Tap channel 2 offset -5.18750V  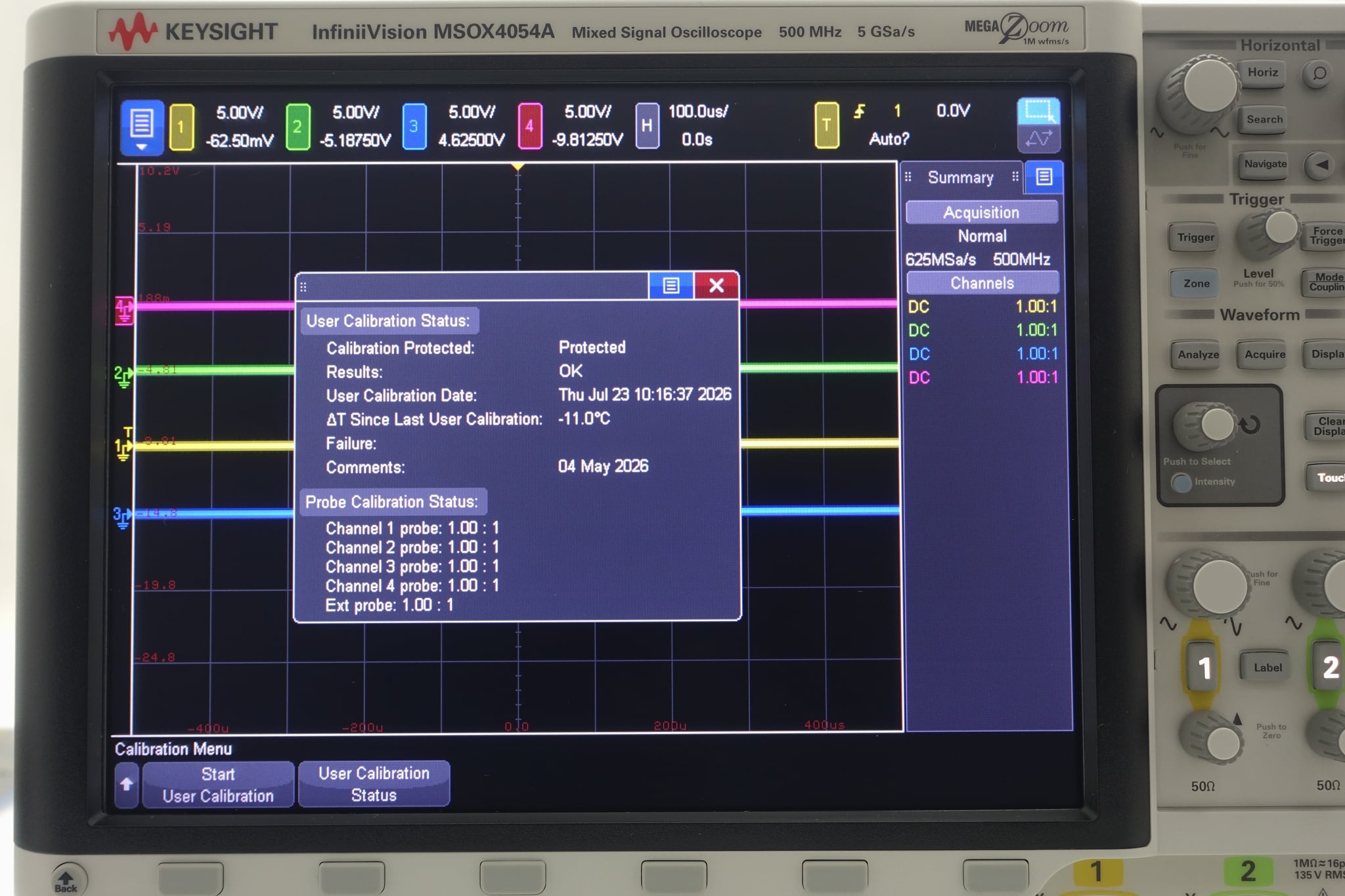tap(355, 140)
